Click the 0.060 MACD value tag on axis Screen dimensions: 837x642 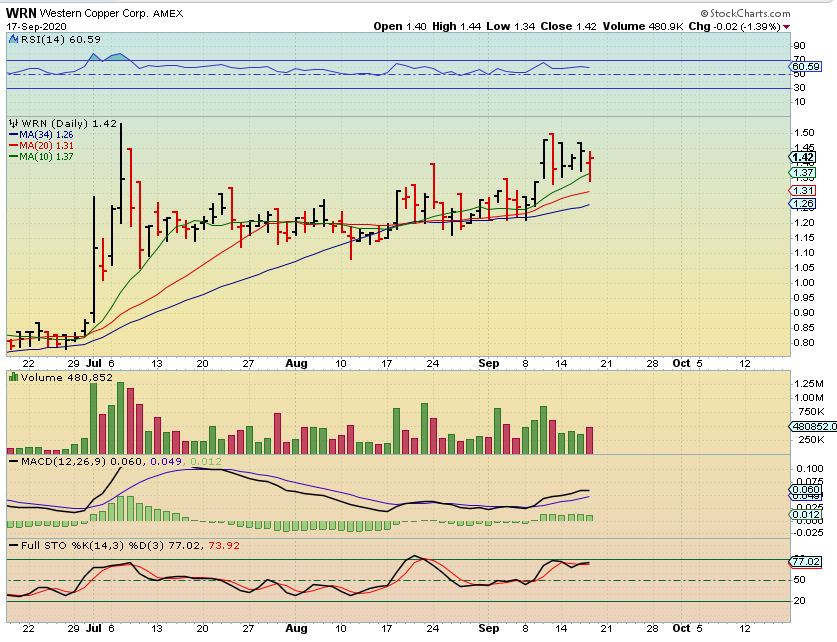806,489
